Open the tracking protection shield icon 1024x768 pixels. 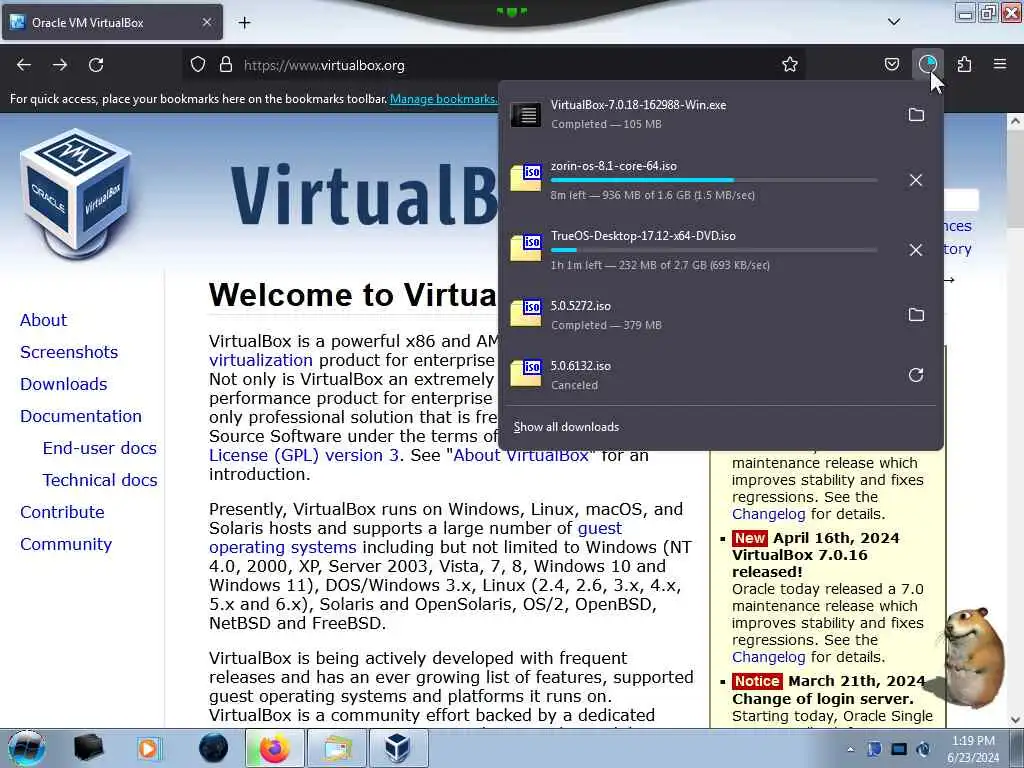tap(198, 65)
